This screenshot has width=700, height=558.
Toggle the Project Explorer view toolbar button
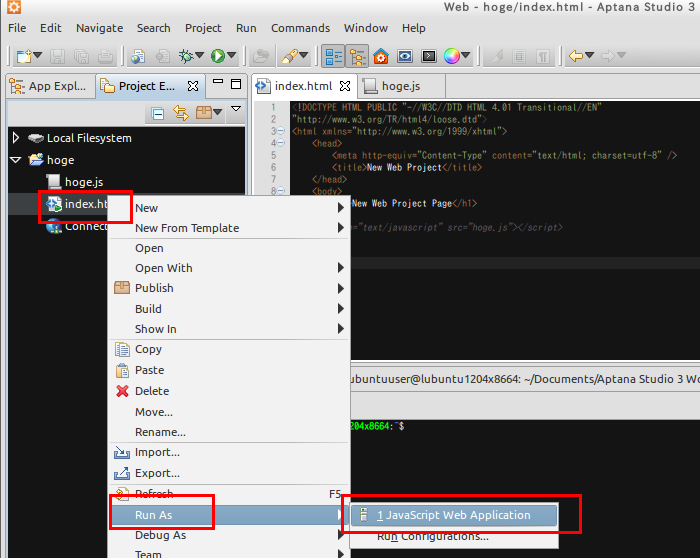point(357,56)
